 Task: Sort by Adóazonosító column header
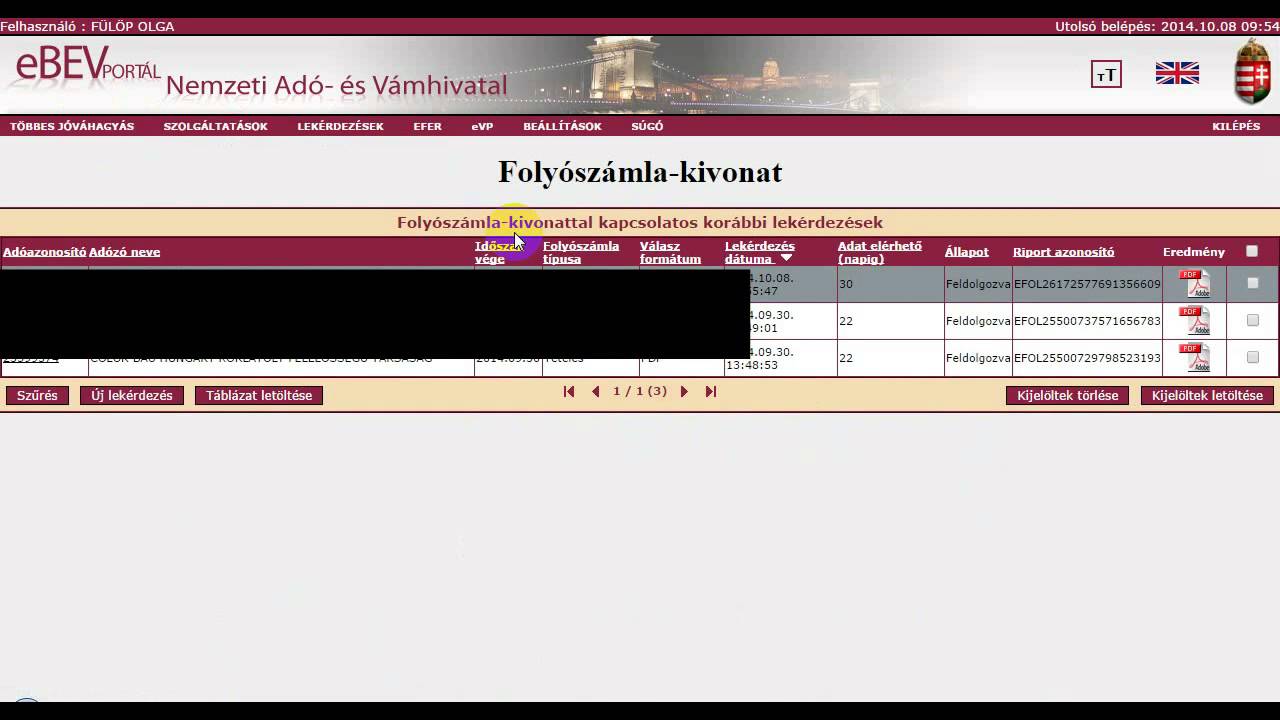point(45,252)
